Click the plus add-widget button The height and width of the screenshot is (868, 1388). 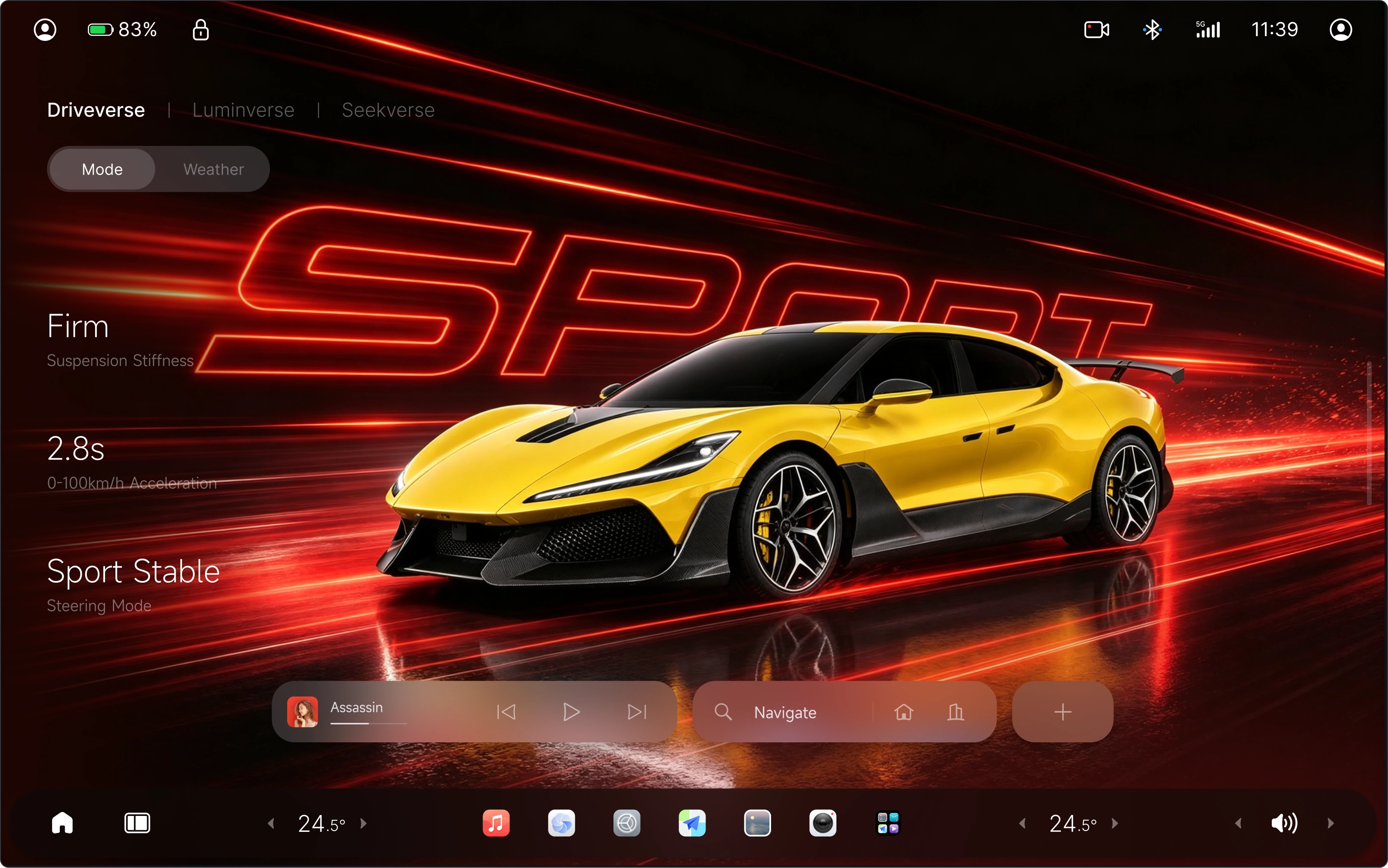point(1063,712)
